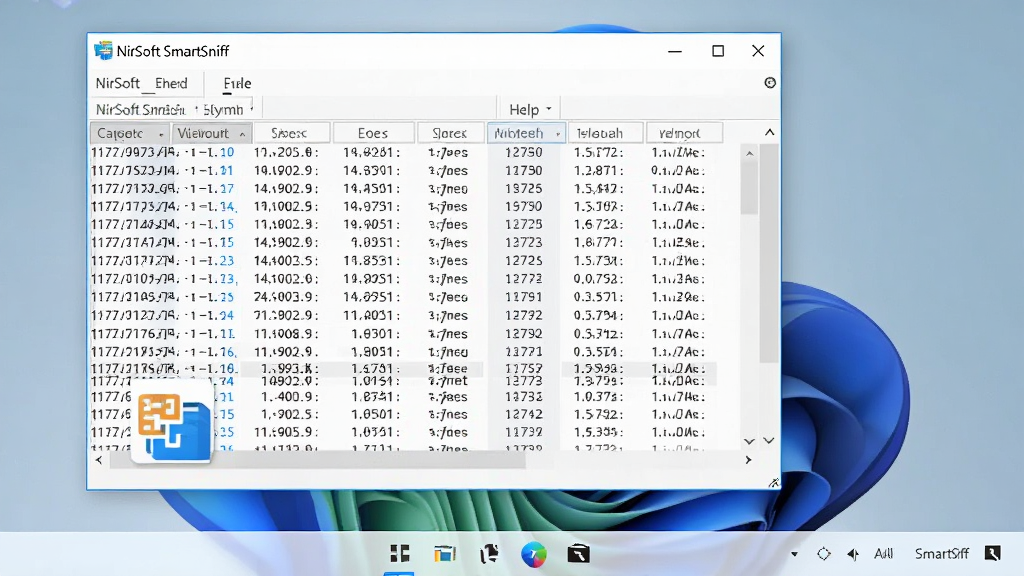Click the cell 14.8281:
The height and width of the screenshot is (576, 1024).
372,152
